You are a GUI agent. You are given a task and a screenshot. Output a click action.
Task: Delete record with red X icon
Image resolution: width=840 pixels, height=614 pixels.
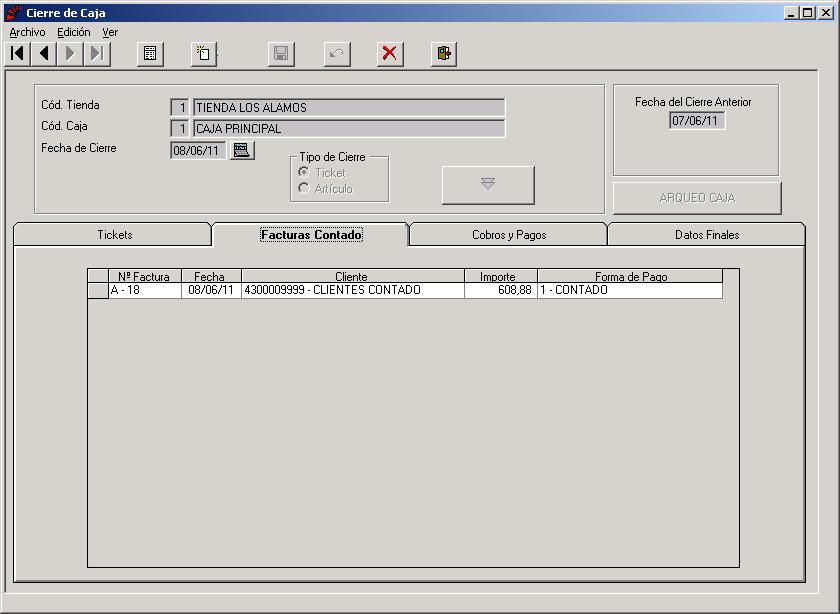click(x=390, y=54)
